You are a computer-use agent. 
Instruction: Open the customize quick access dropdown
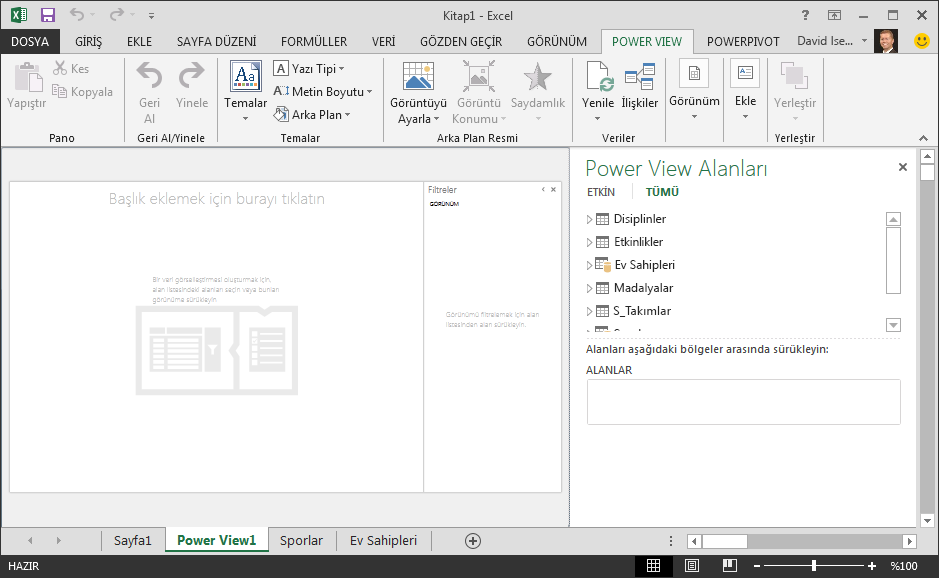(152, 16)
